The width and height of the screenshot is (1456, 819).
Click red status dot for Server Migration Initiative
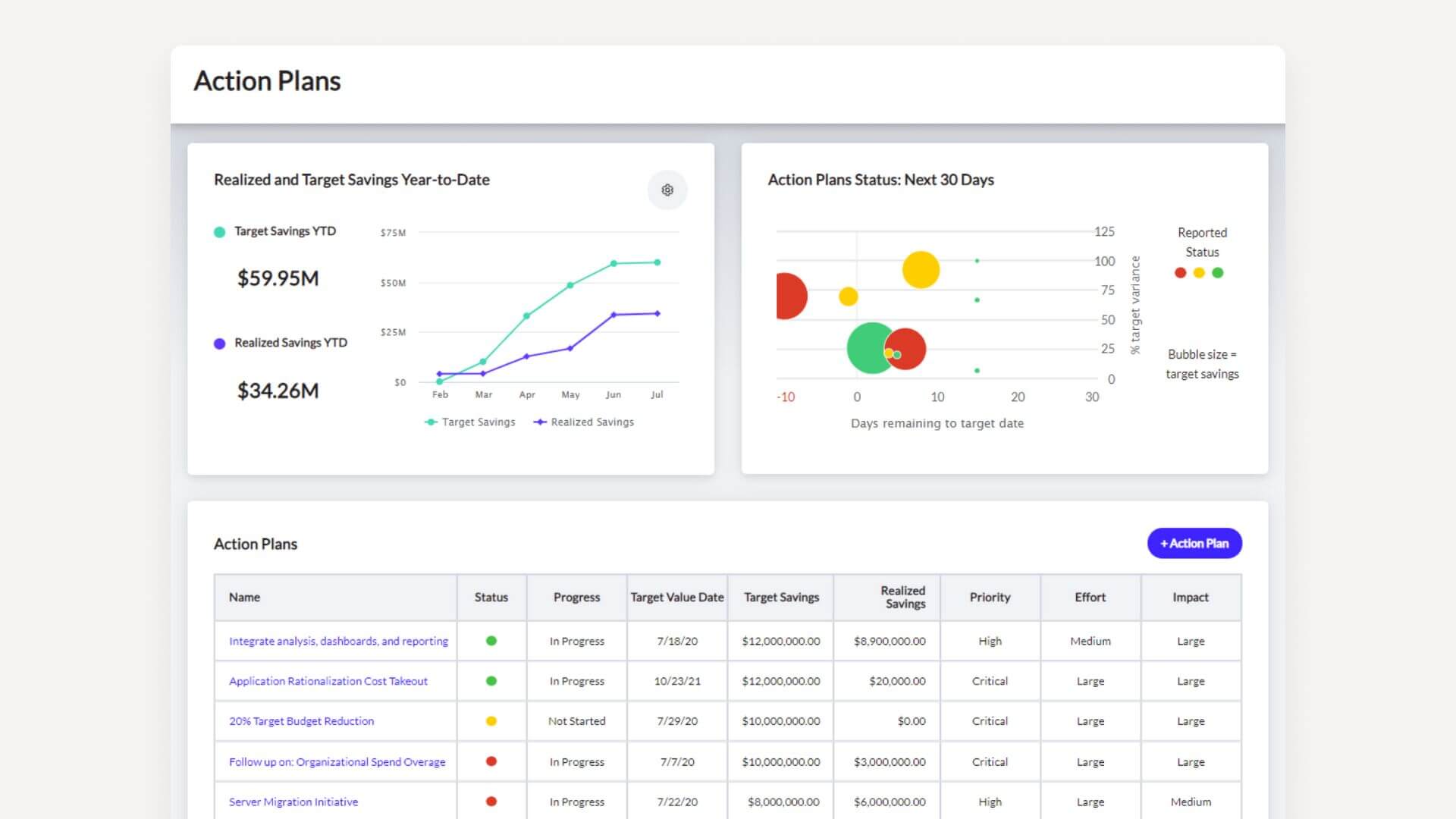coord(491,802)
